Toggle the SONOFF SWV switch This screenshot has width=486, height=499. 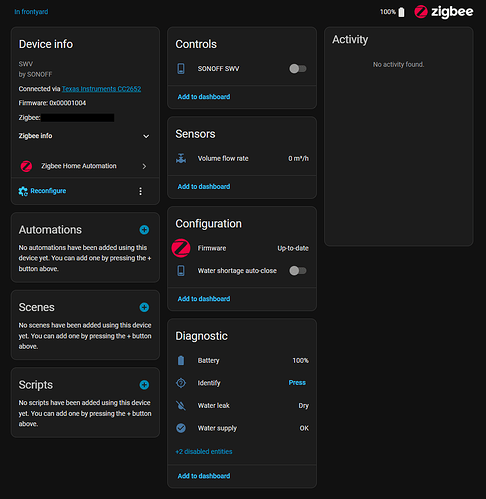pos(298,69)
